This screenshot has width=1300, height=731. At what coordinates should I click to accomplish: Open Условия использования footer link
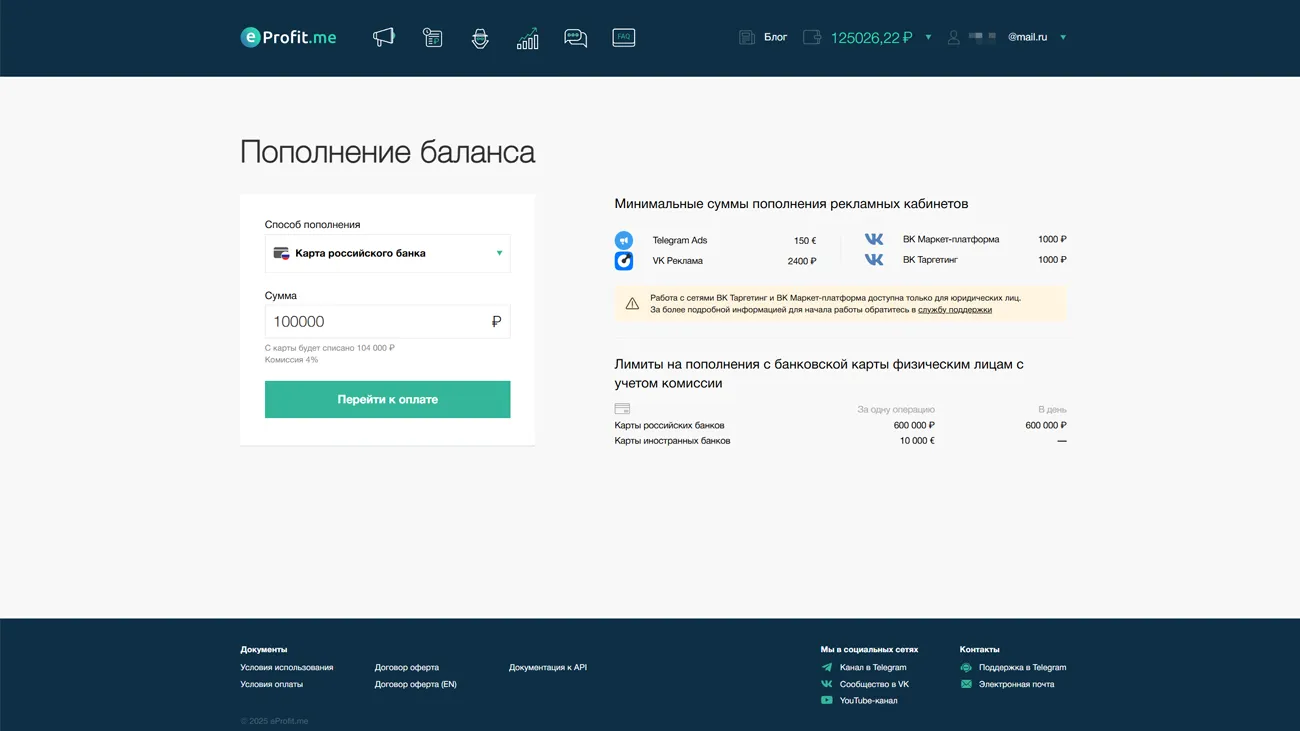click(286, 667)
